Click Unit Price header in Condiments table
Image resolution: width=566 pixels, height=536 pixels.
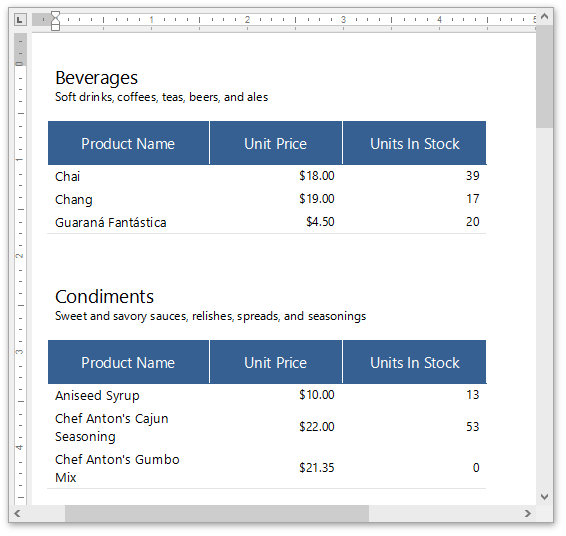[x=276, y=362]
